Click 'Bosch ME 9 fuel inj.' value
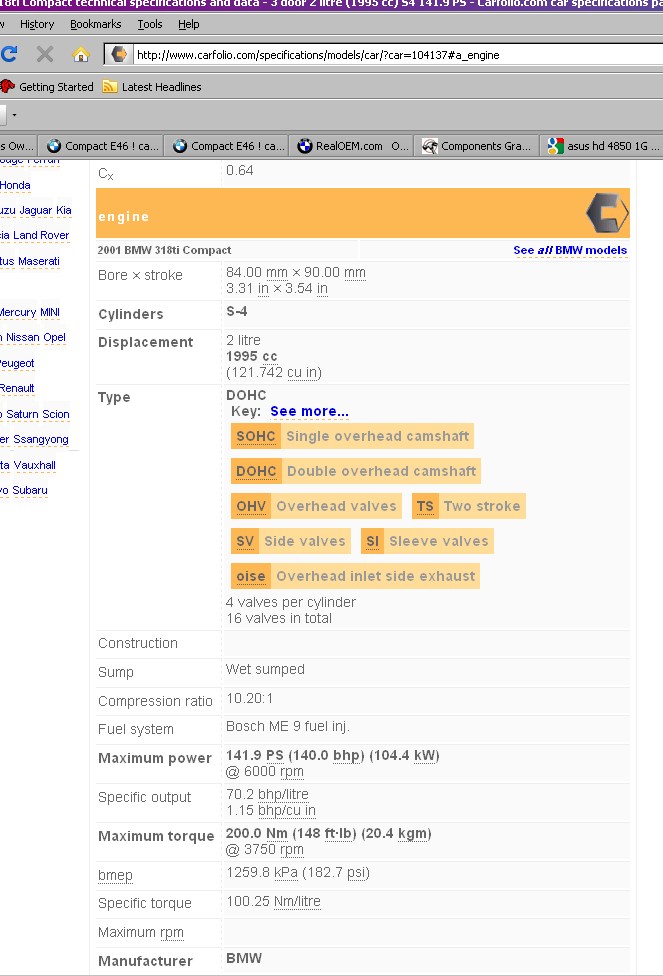This screenshot has width=663, height=976. [x=288, y=726]
